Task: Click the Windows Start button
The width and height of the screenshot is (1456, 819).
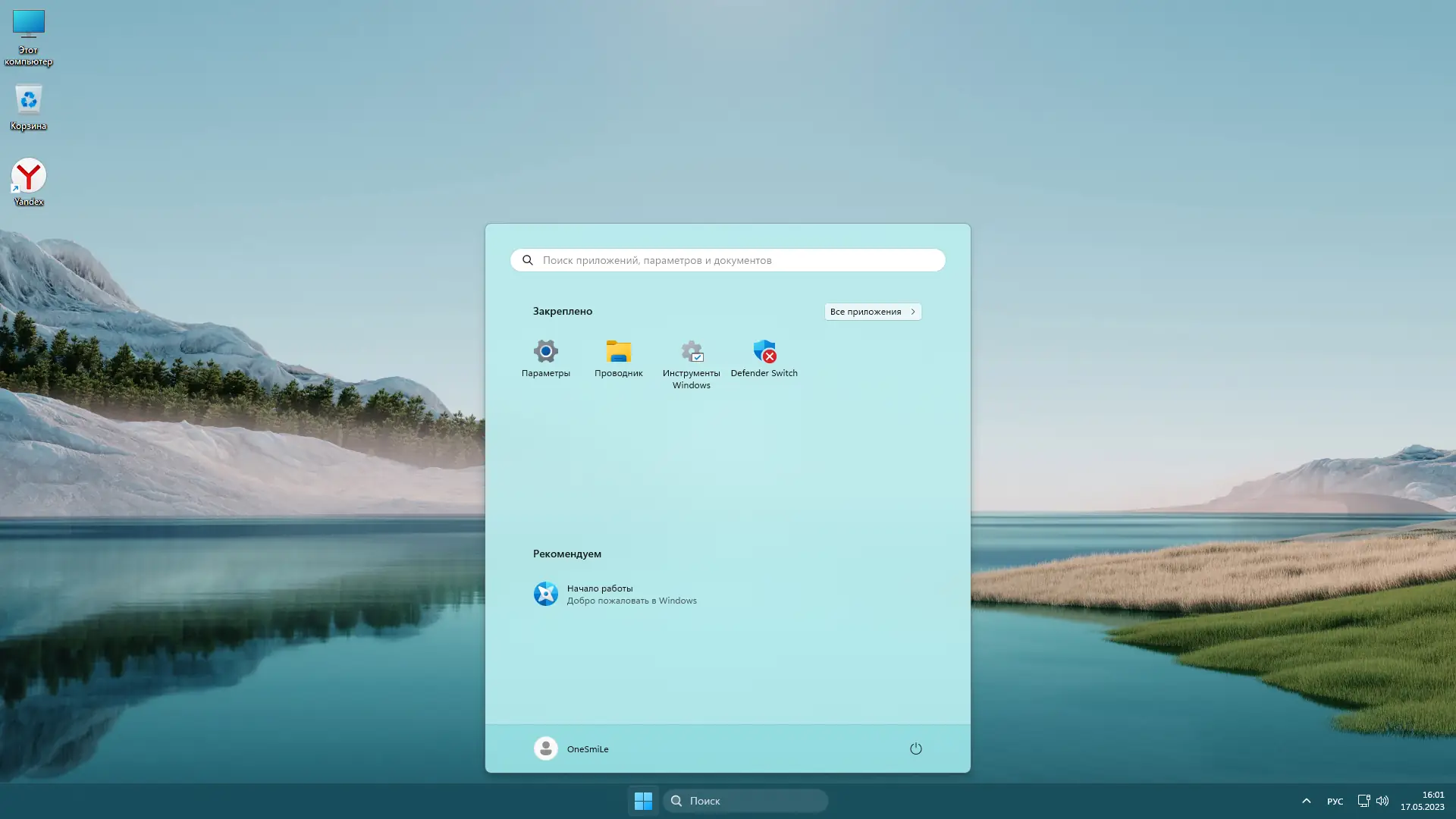Action: coord(643,801)
